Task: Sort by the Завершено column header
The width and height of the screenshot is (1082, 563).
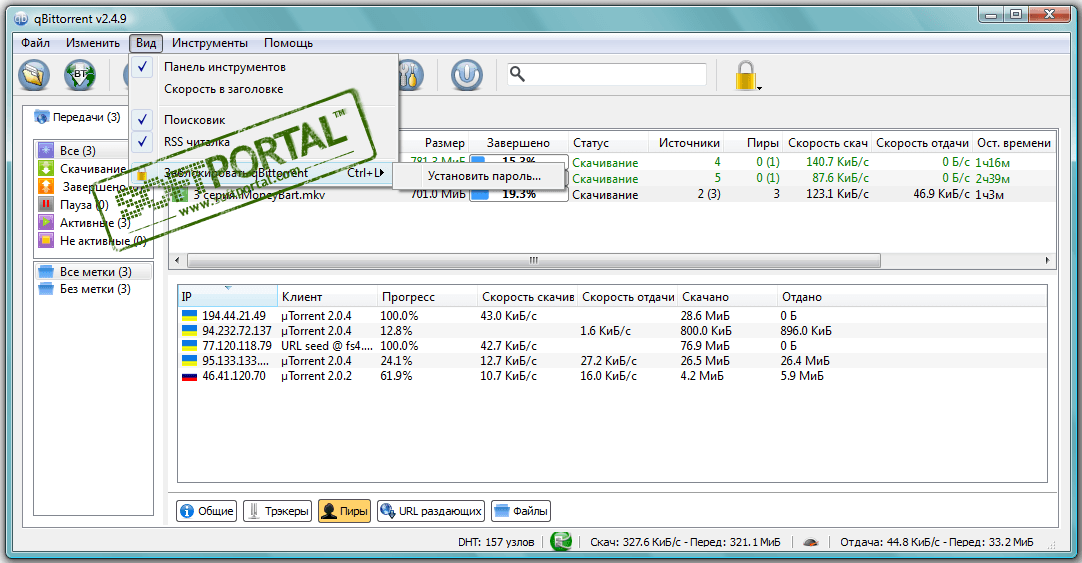Action: pyautogui.click(x=518, y=143)
